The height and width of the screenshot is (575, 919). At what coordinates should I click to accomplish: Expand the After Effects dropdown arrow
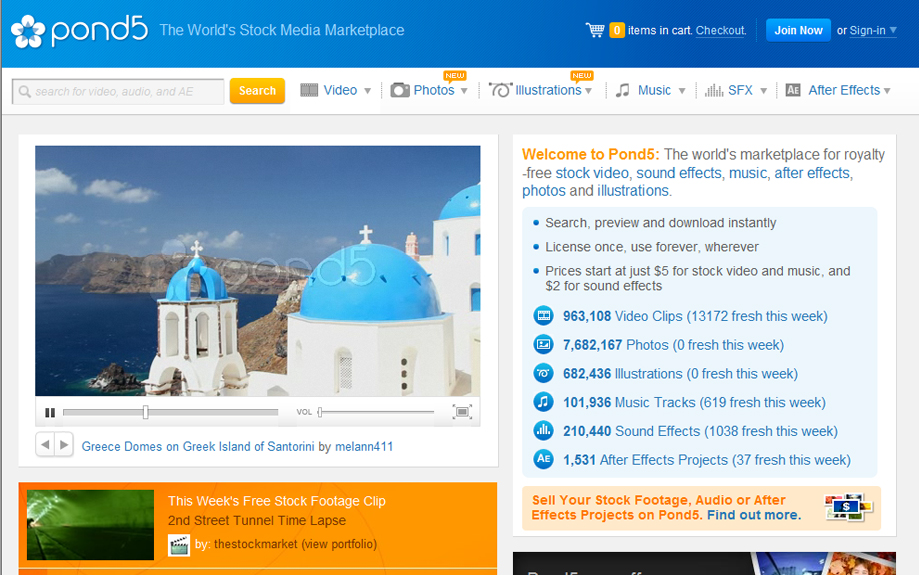tap(887, 91)
